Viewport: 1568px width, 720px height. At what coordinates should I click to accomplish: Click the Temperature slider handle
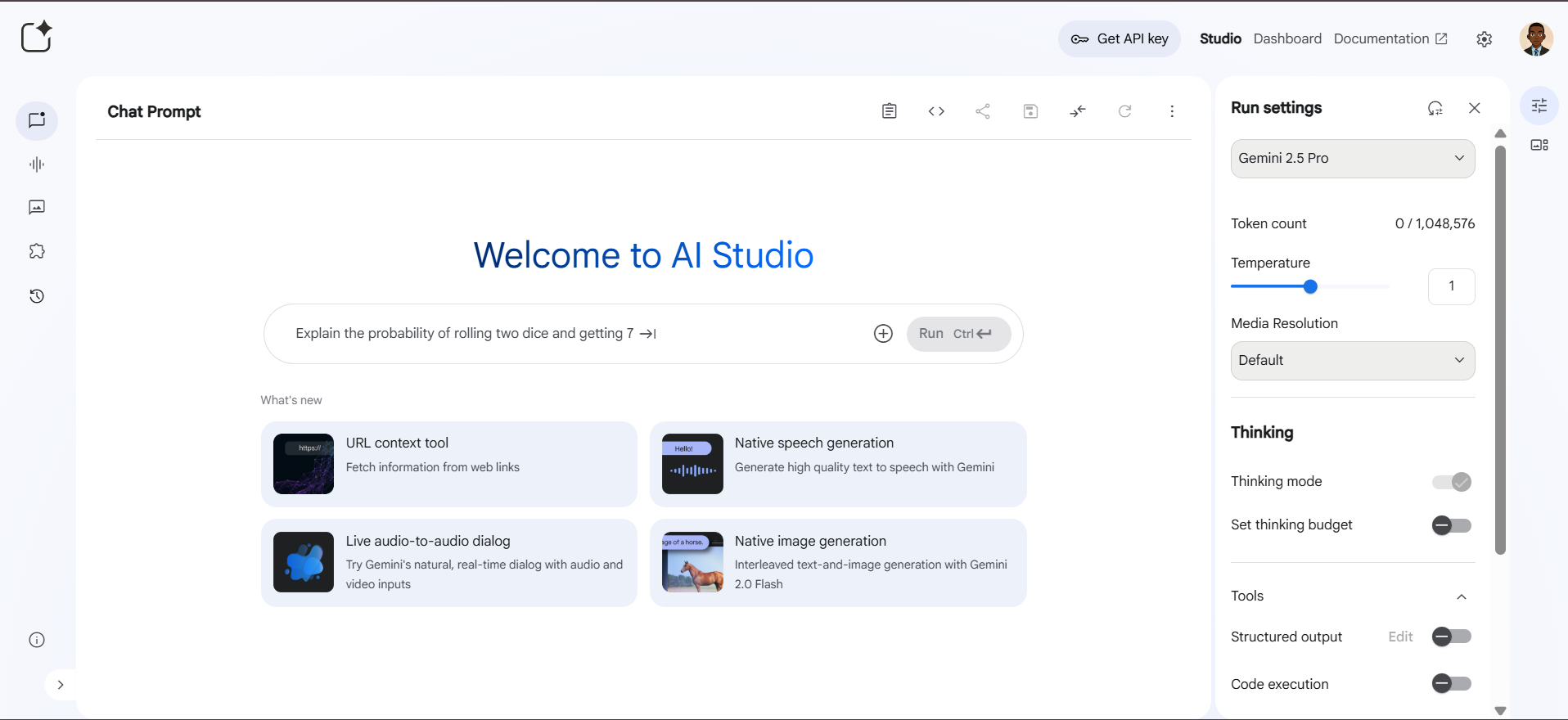tap(1310, 286)
